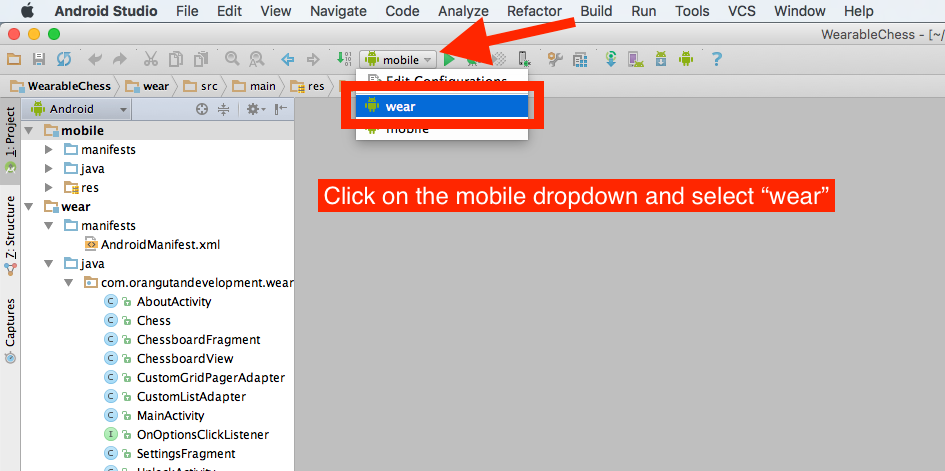This screenshot has width=945, height=471.
Task: Open the Captures side tab
Action: (x=10, y=330)
